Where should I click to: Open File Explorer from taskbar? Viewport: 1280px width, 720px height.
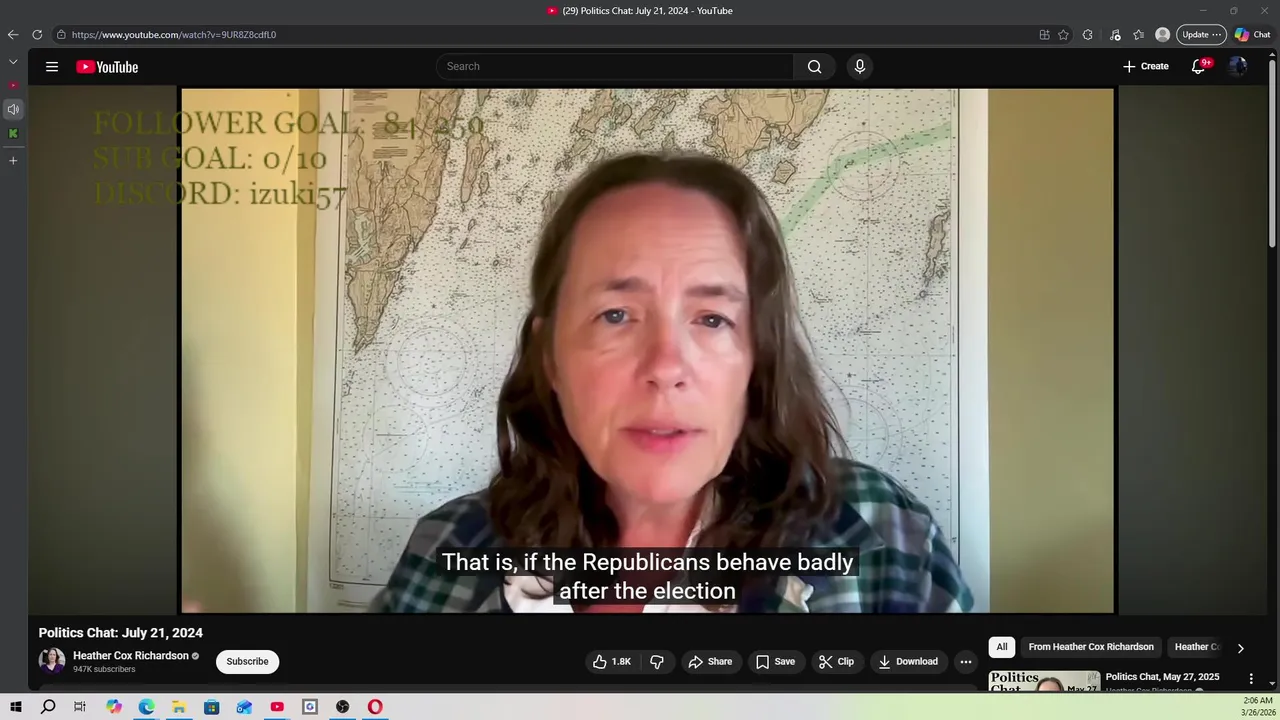pos(179,707)
